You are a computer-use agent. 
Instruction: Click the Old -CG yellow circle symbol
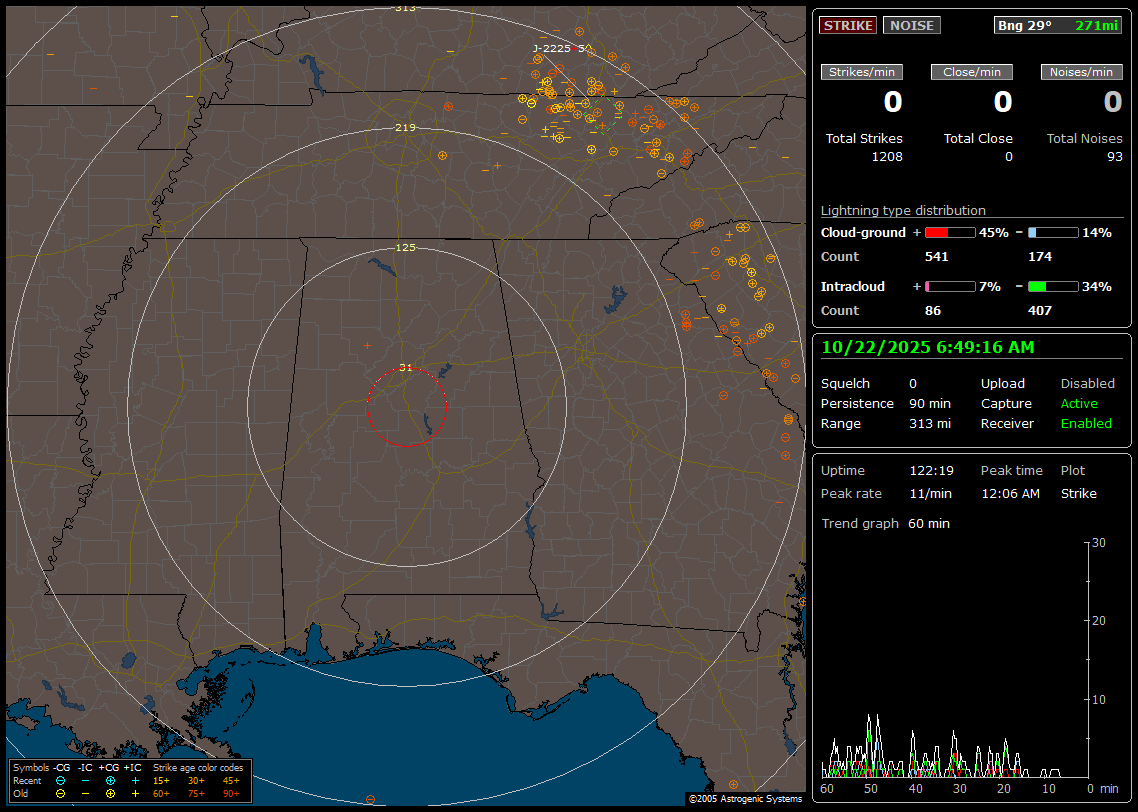(x=60, y=793)
